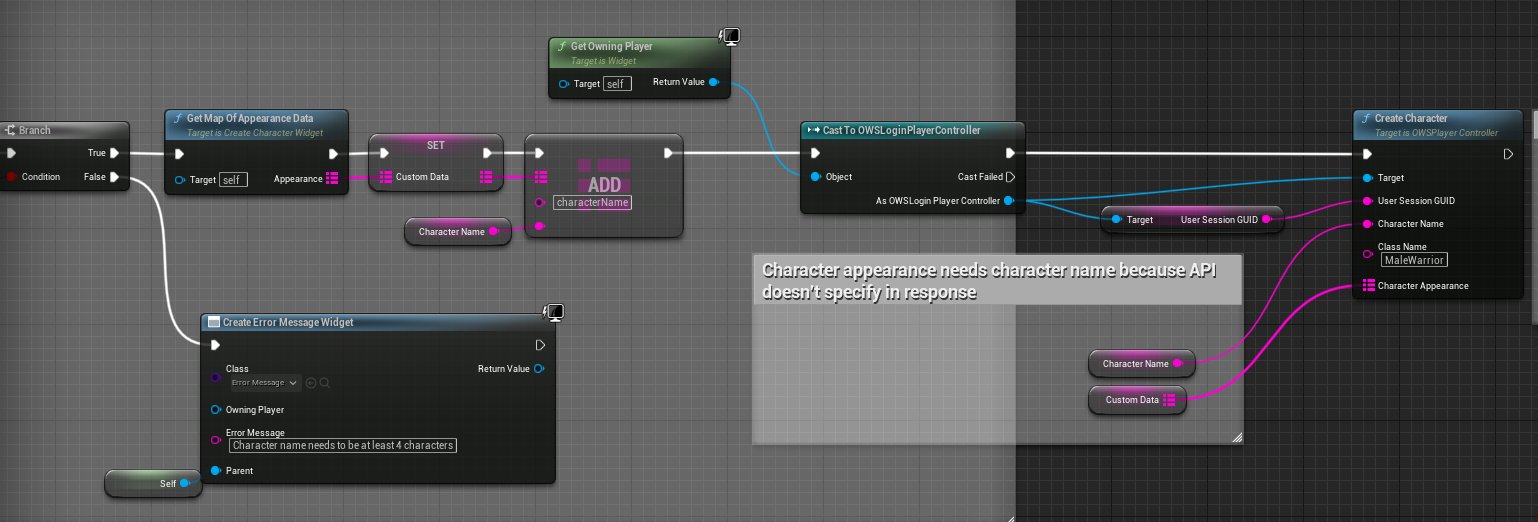Click Target pin on Get Owning Player
The width and height of the screenshot is (1538, 522).
pos(564,84)
